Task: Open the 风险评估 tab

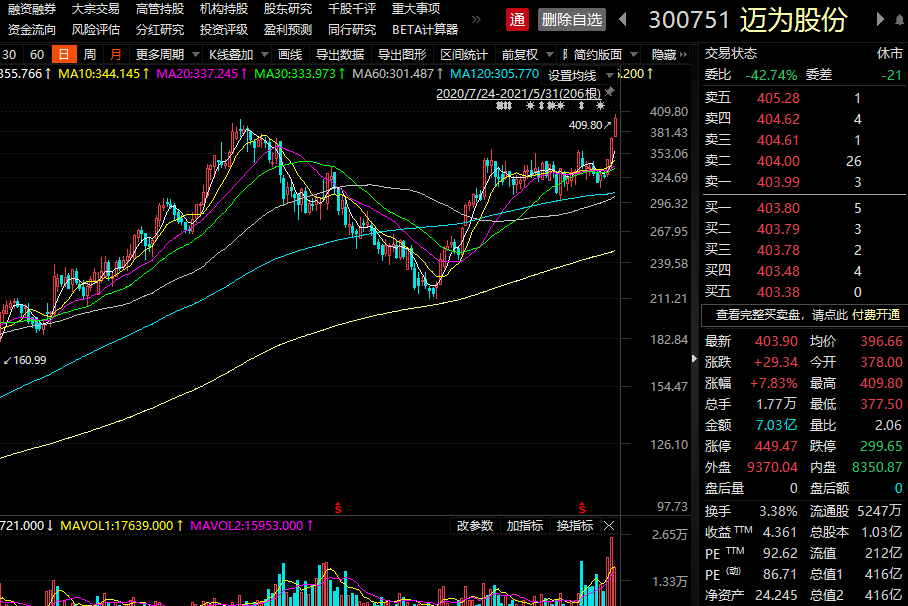Action: click(96, 30)
